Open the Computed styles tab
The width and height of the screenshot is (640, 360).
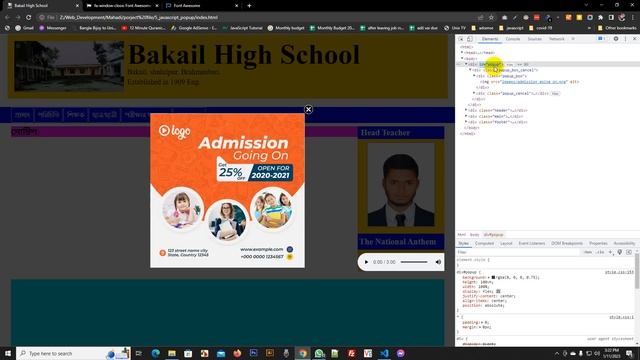tap(484, 243)
